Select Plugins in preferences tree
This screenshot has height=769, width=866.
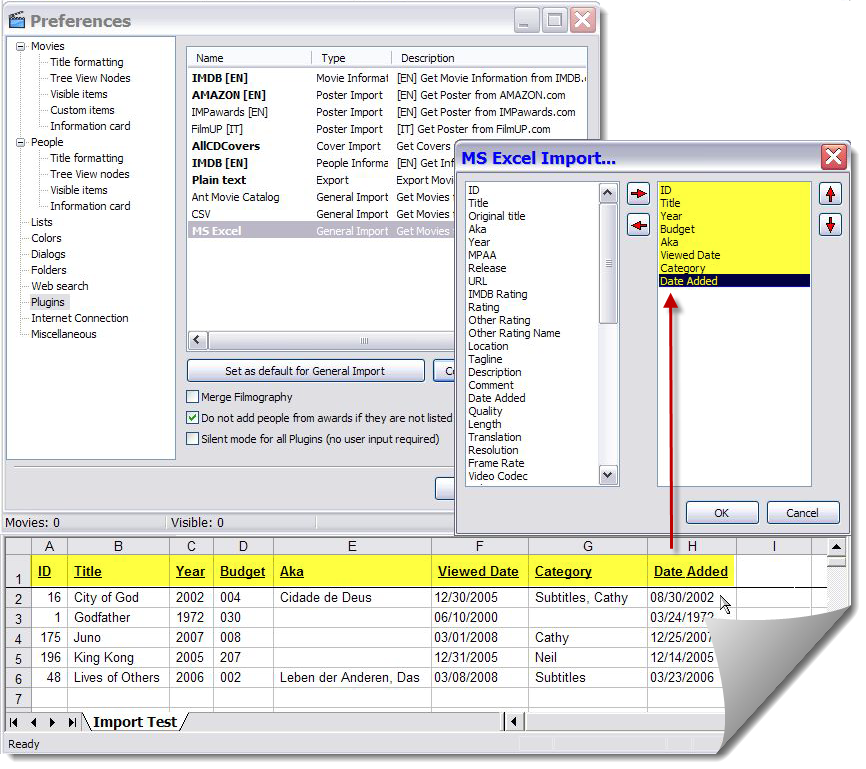[x=47, y=302]
